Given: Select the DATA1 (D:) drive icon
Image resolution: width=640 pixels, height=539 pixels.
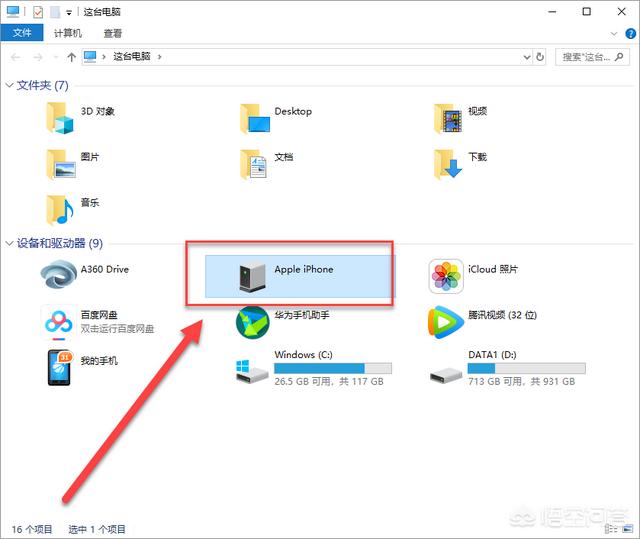Looking at the screenshot, I should [446, 374].
